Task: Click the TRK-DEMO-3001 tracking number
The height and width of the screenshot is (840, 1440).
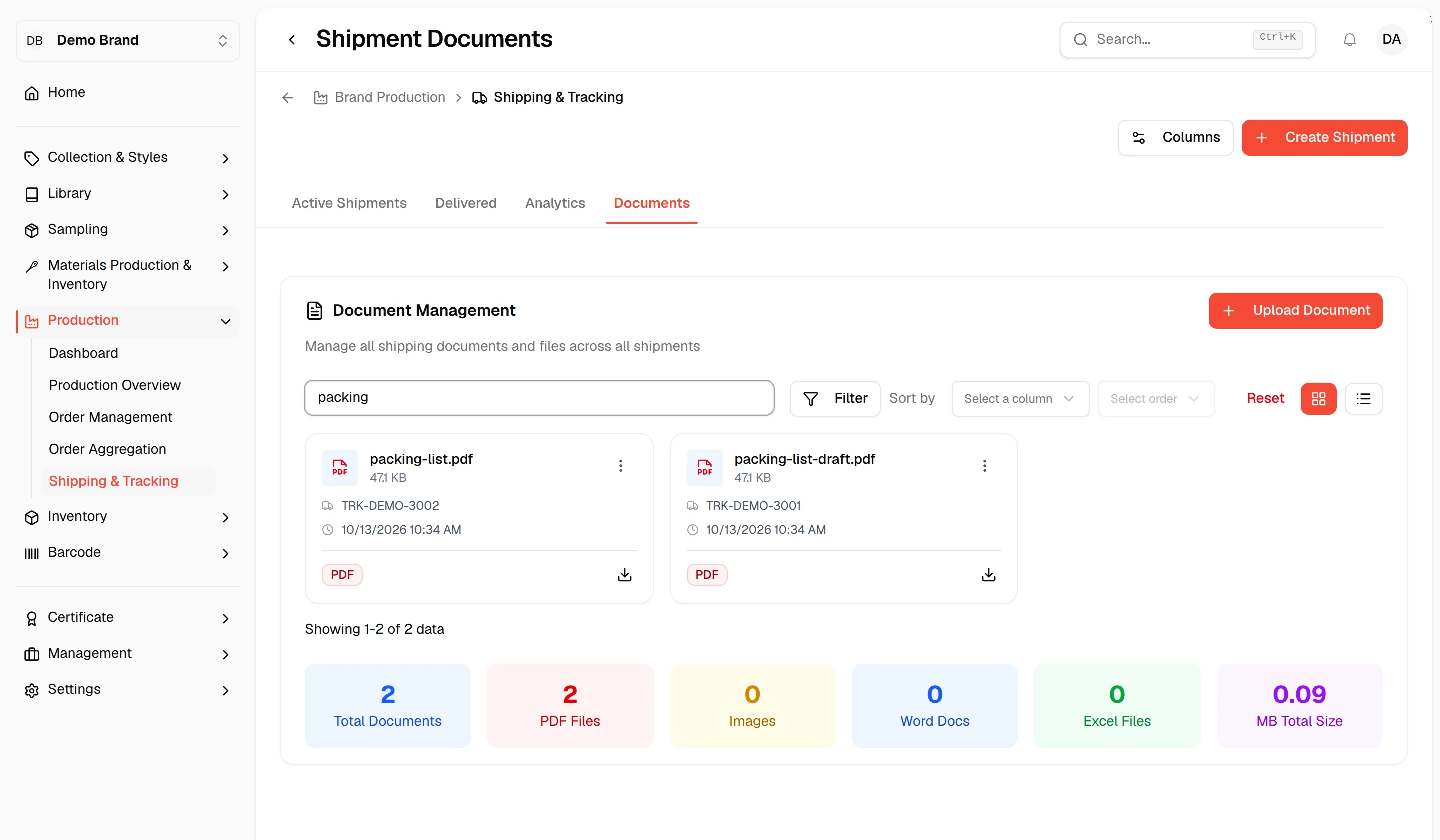Action: (753, 505)
